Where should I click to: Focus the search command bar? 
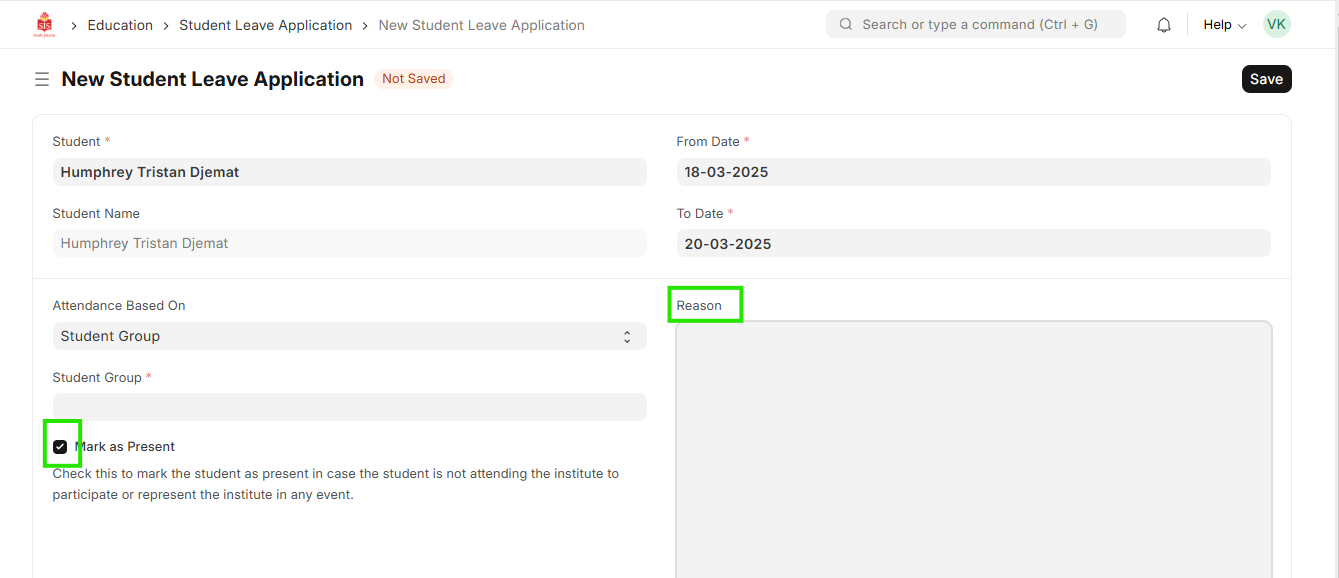pos(980,25)
